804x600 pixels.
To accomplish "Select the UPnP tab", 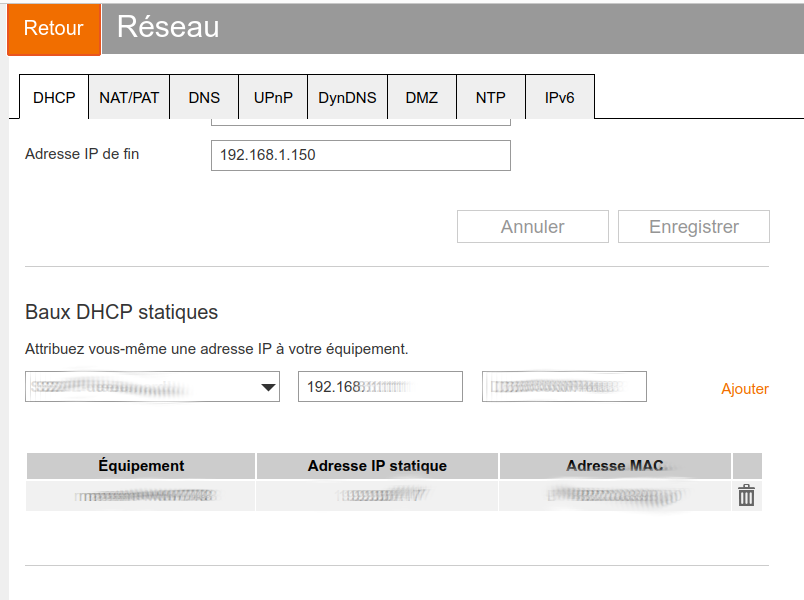I will [x=273, y=98].
